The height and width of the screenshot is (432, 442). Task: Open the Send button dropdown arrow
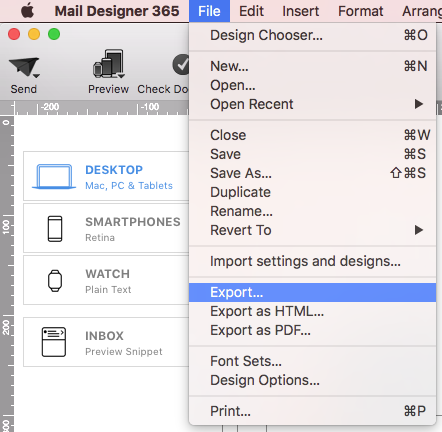(x=36, y=76)
